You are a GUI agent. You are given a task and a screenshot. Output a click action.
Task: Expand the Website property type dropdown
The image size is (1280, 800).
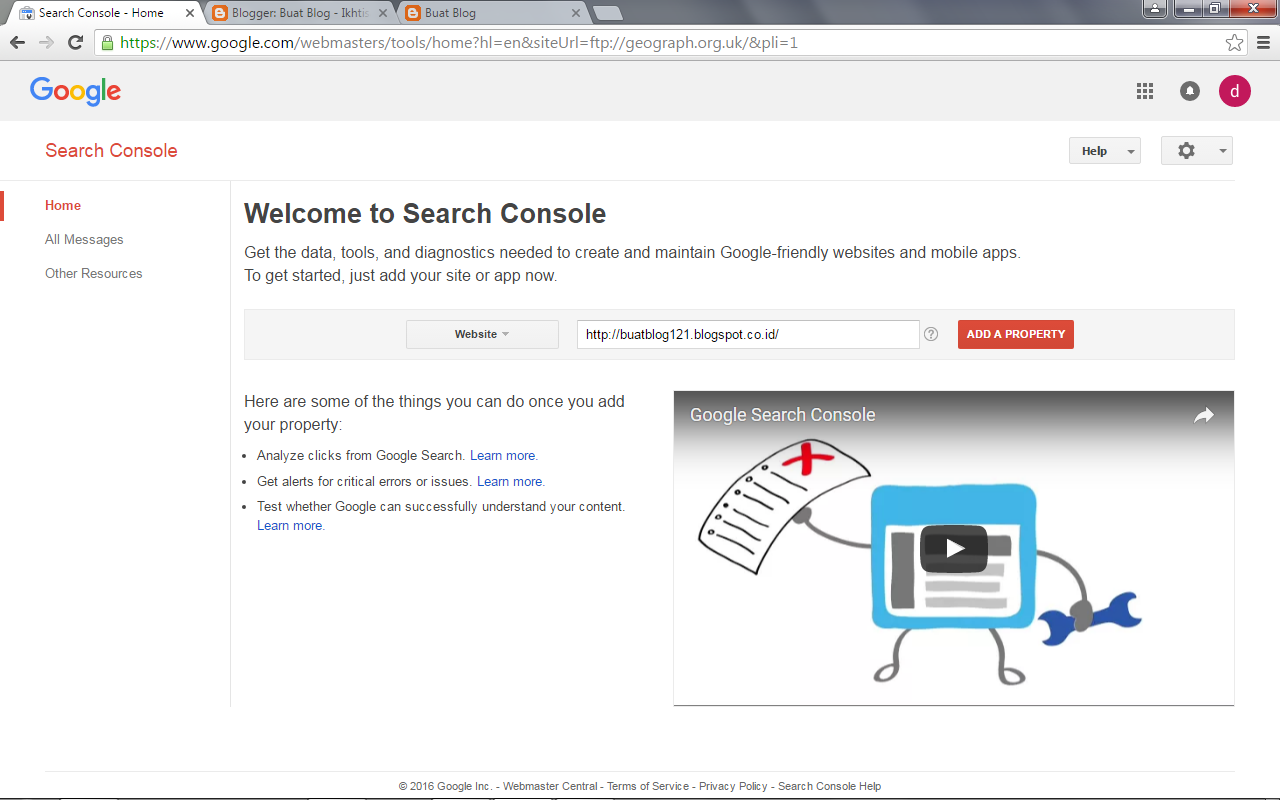coord(482,334)
